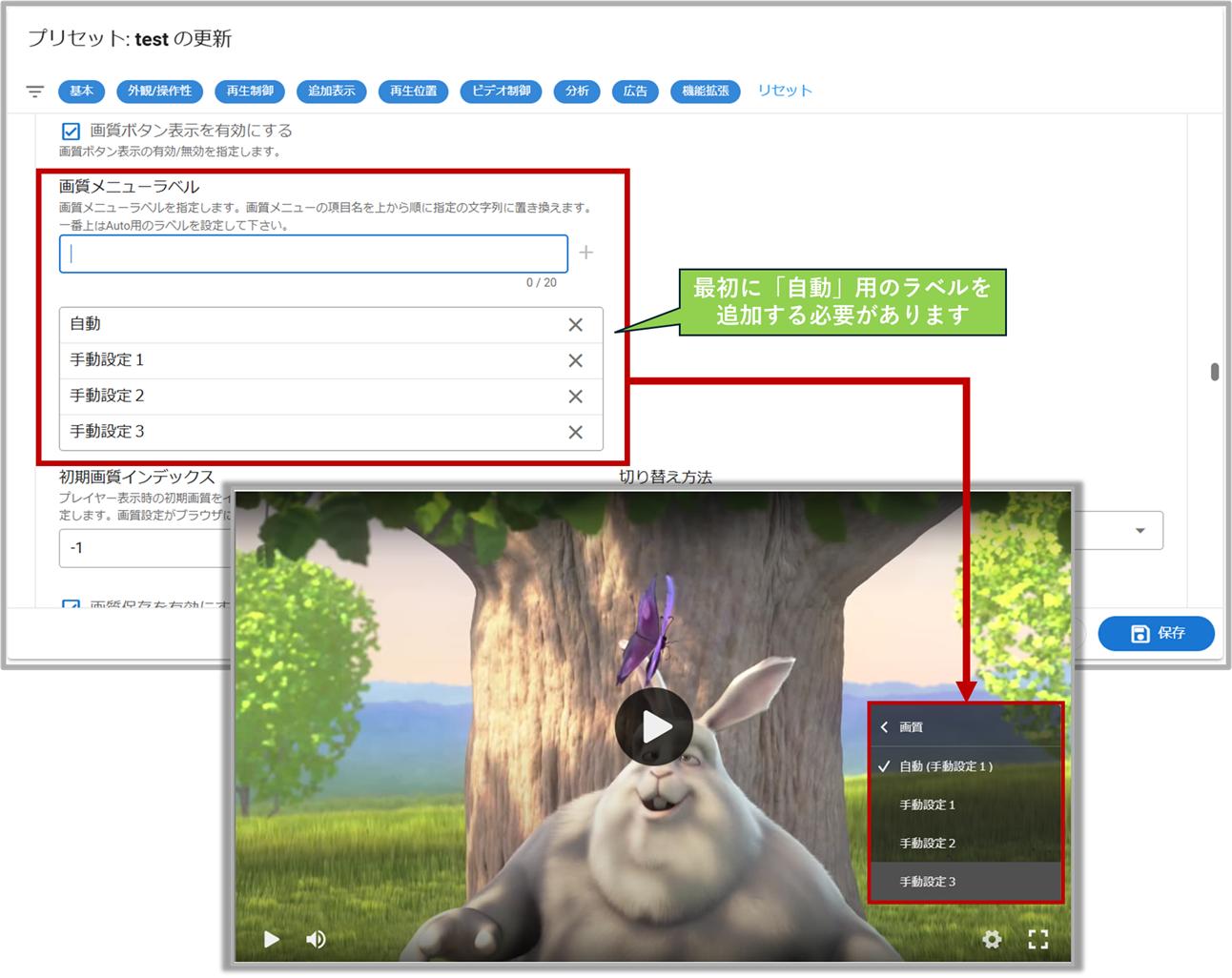Select the 自動 label row text
Screen dimensions: 1232x978
tap(85, 324)
